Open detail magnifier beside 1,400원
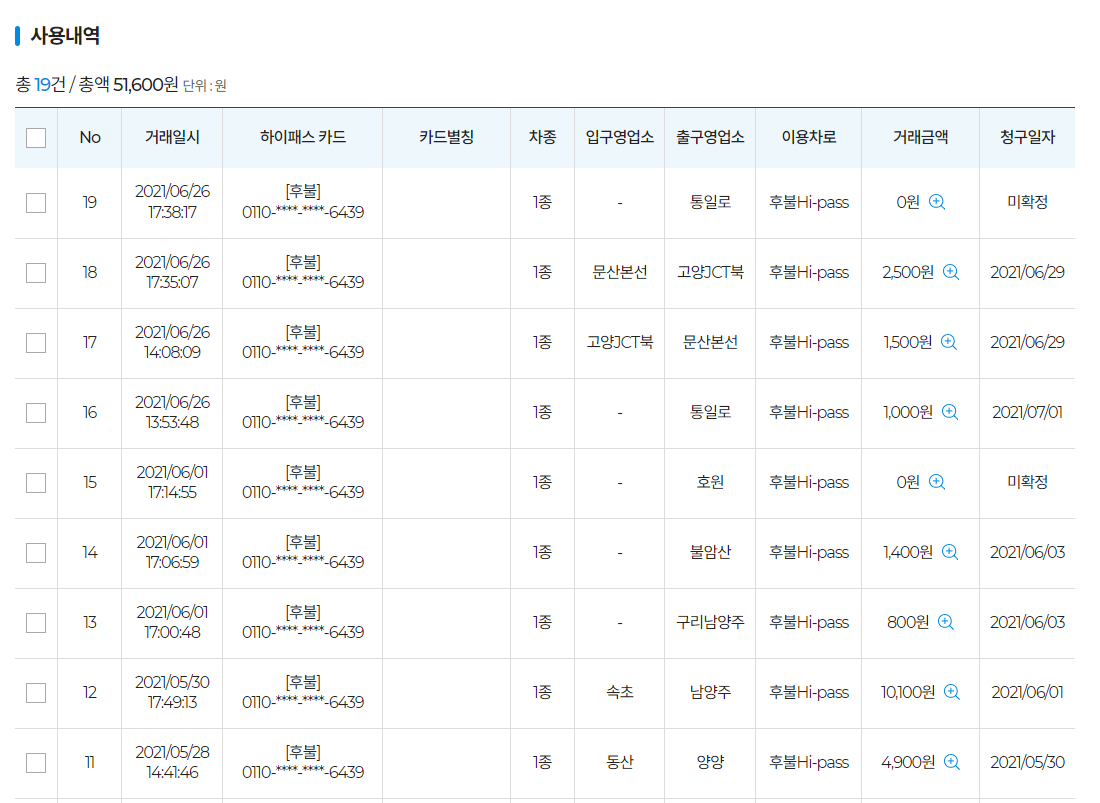The image size is (1100, 803). pyautogui.click(x=950, y=552)
